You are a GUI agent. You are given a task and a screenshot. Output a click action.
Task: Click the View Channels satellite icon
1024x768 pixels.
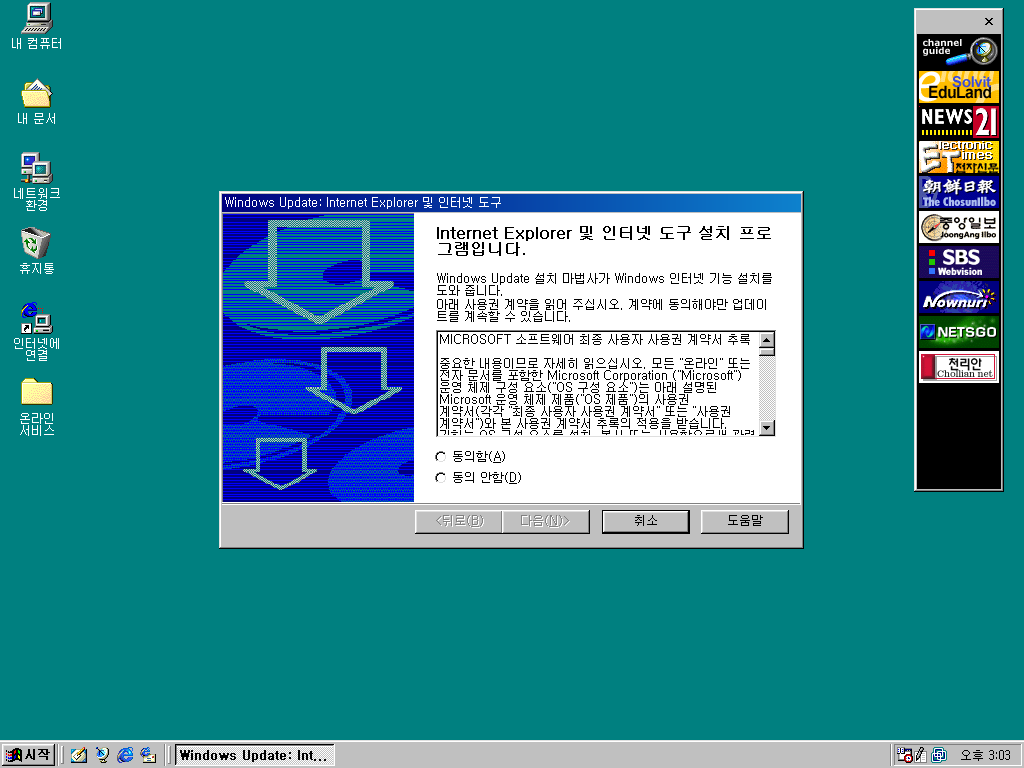pos(102,755)
